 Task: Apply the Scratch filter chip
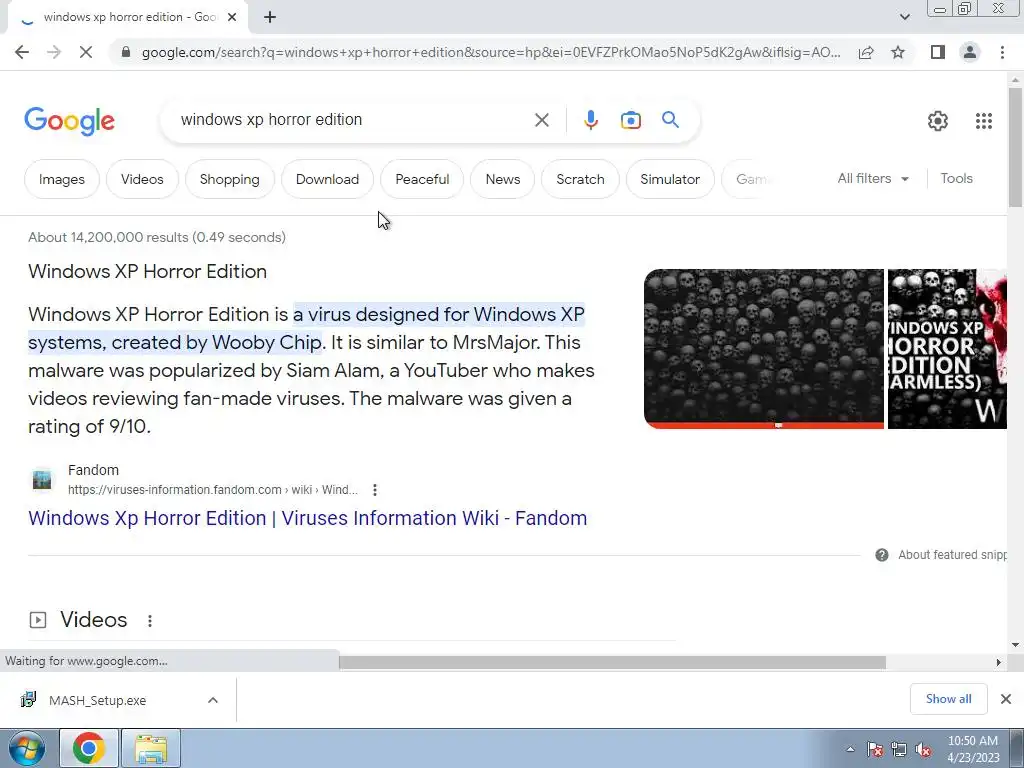[580, 179]
